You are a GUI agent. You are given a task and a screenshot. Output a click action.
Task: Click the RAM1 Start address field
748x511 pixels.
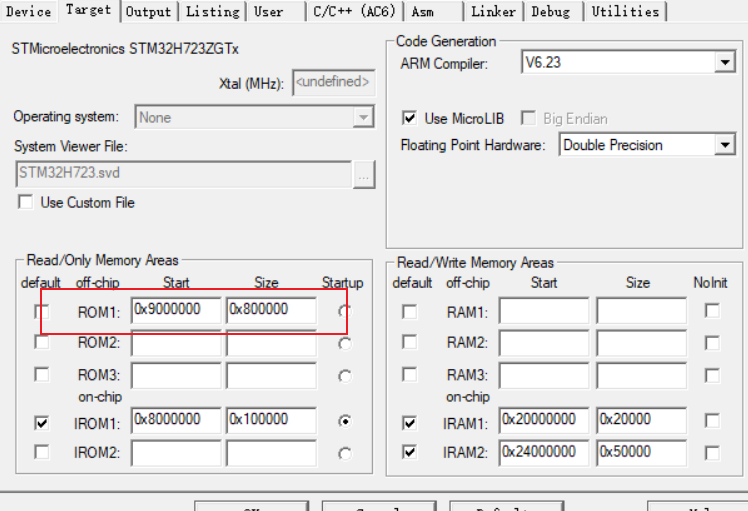pyautogui.click(x=544, y=310)
